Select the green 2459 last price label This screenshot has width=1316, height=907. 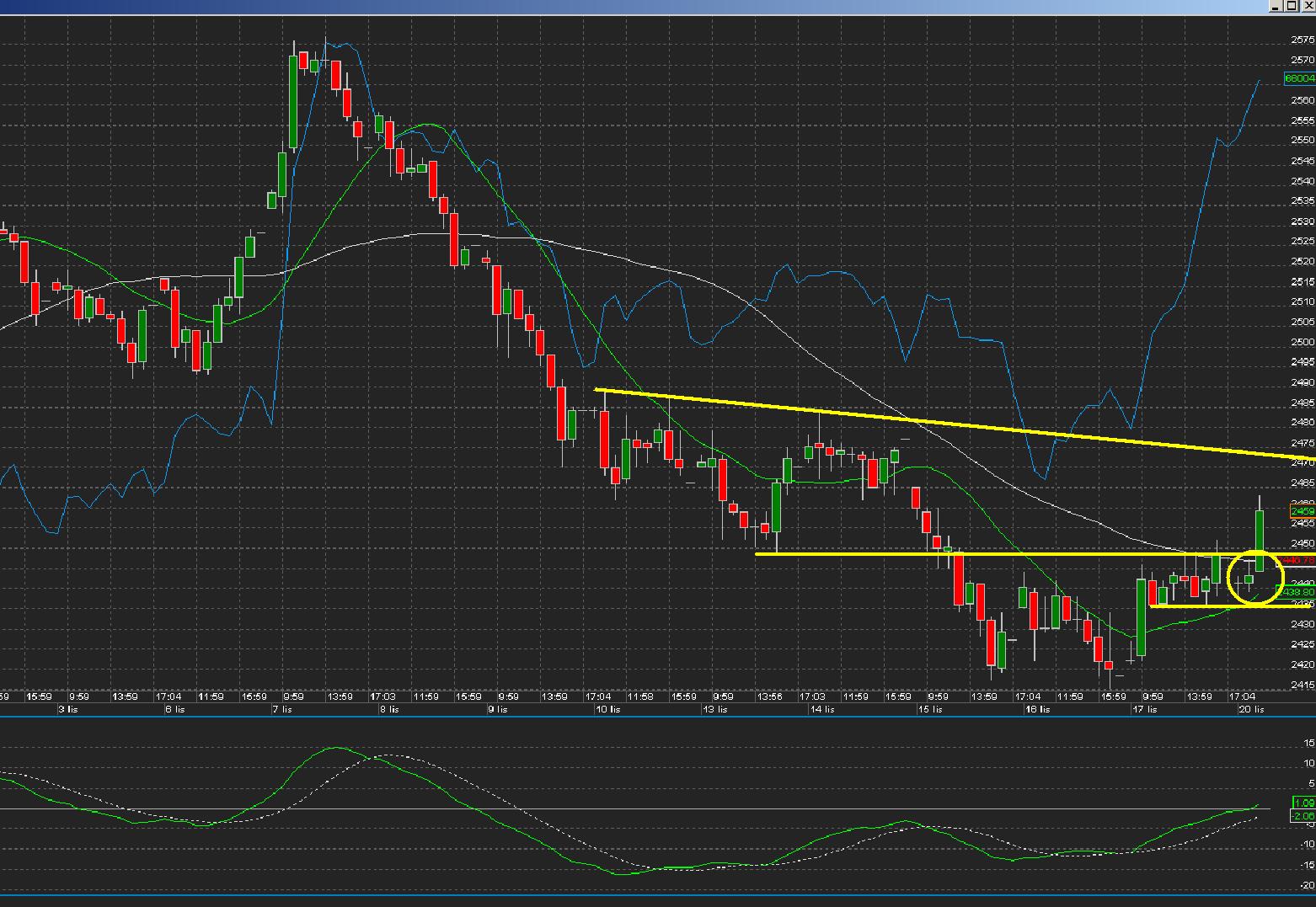(x=1302, y=511)
